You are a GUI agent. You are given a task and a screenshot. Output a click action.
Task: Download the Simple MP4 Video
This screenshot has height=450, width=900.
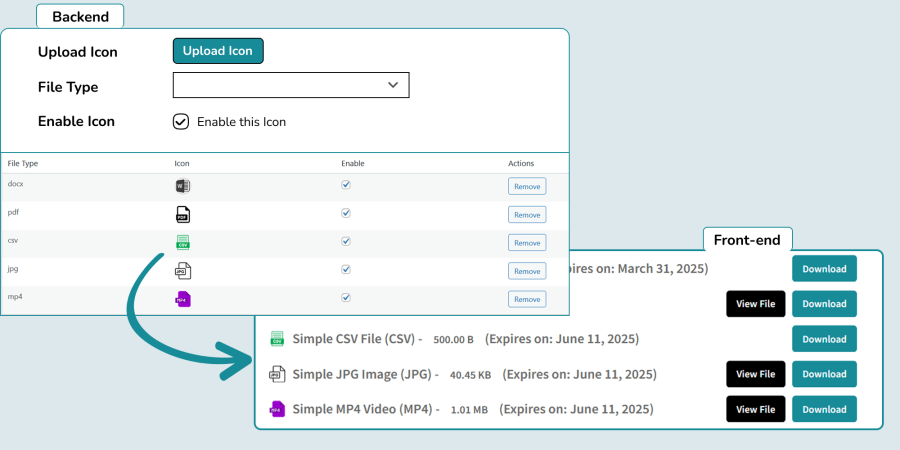pyautogui.click(x=824, y=409)
